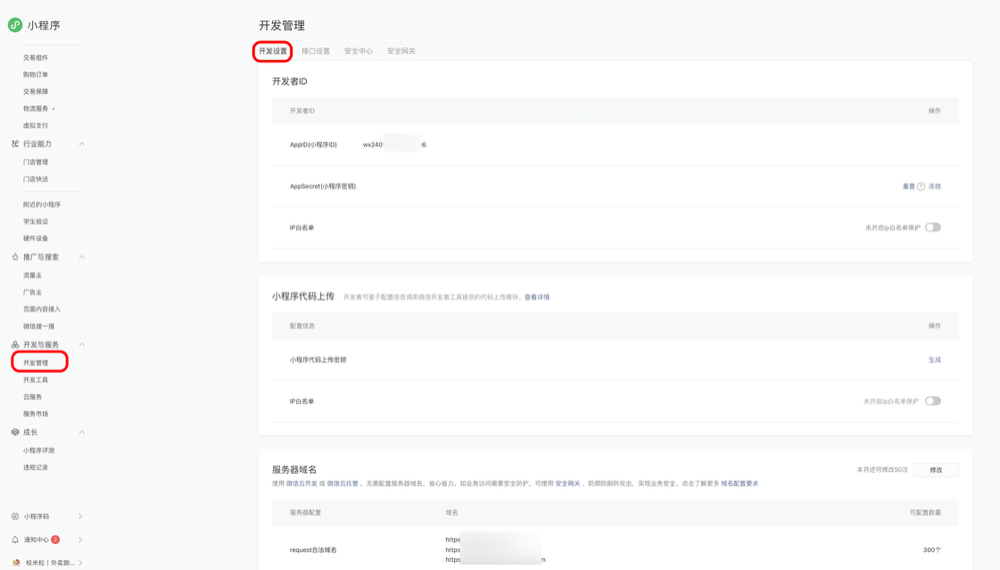
Task: Open the 查看详情 link
Action: coord(537,297)
